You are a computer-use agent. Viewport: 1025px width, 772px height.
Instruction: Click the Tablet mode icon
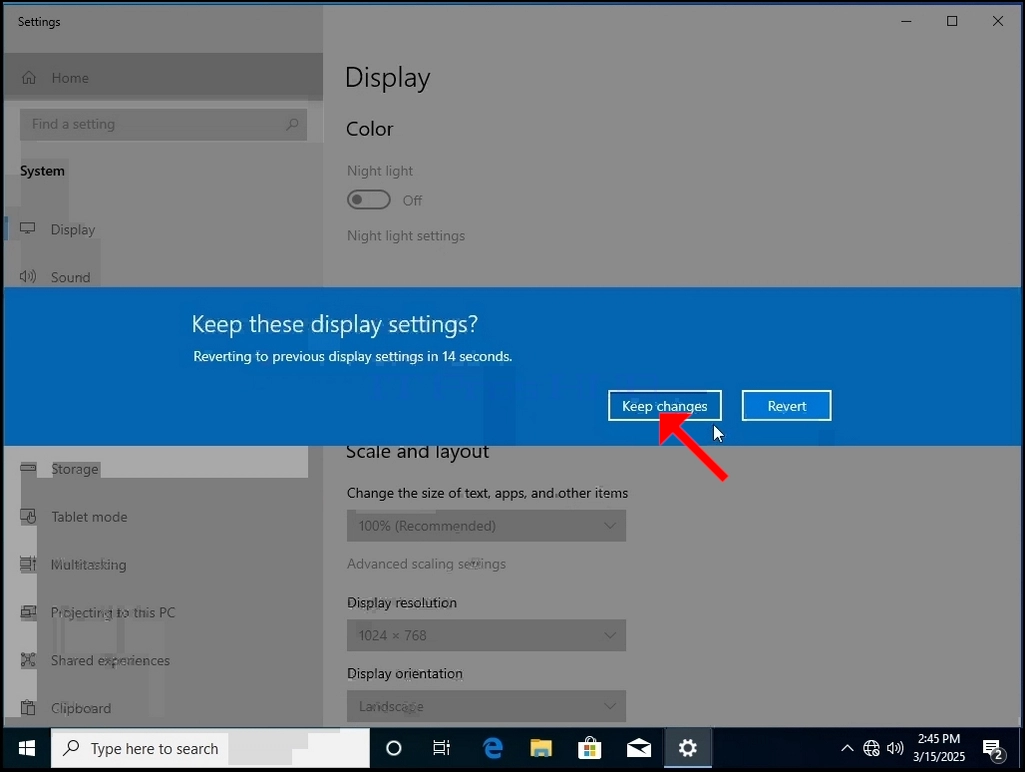(28, 516)
